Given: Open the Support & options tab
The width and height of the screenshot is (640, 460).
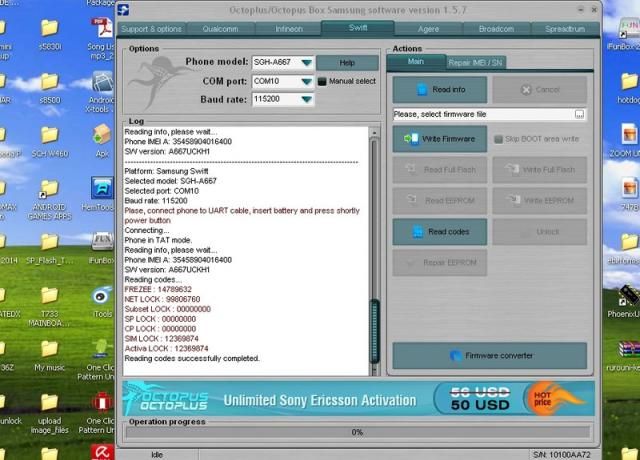Looking at the screenshot, I should [152, 29].
